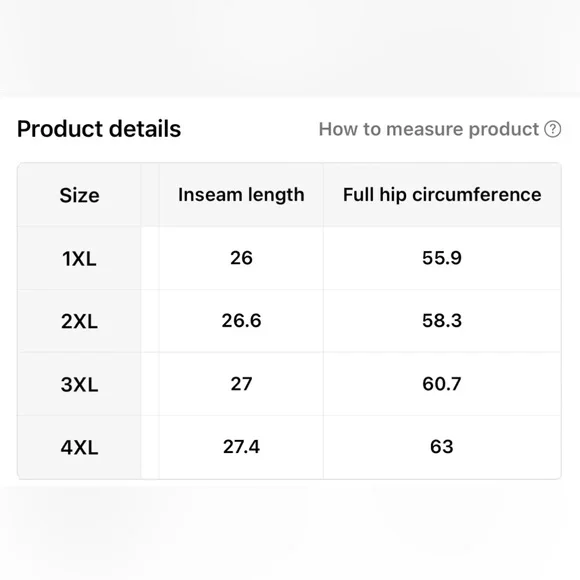Click the 26.6 inseam value for 2XL
580x580 pixels.
(x=241, y=321)
